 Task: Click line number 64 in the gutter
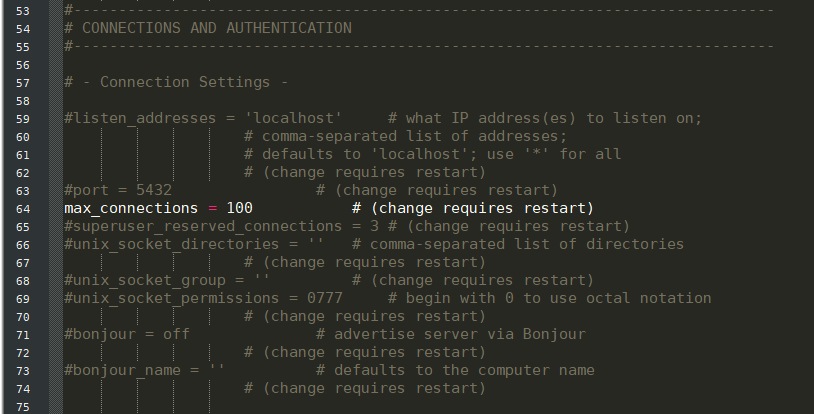(x=23, y=208)
